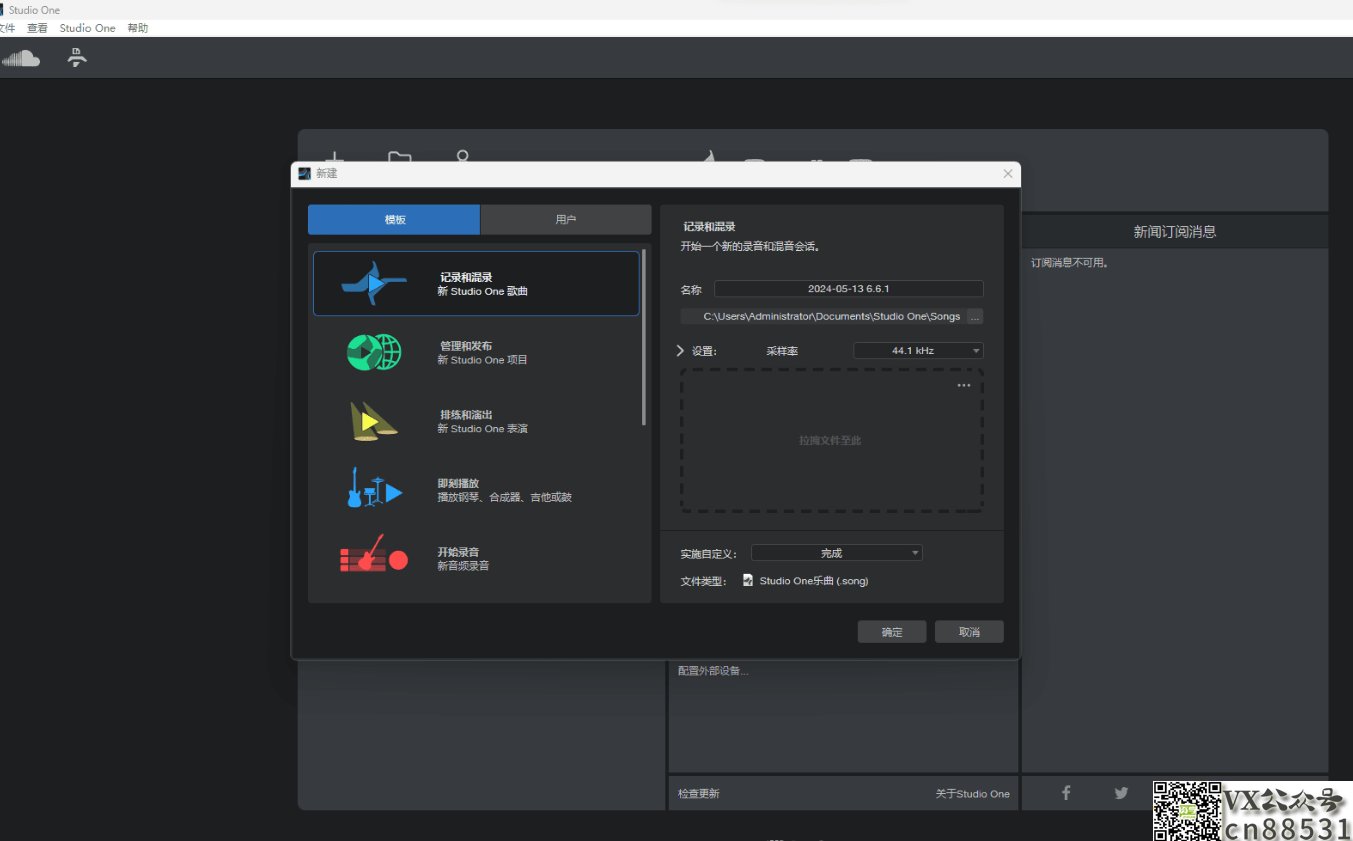Click the Twitter icon on start page
The width and height of the screenshot is (1353, 841).
[x=1121, y=793]
